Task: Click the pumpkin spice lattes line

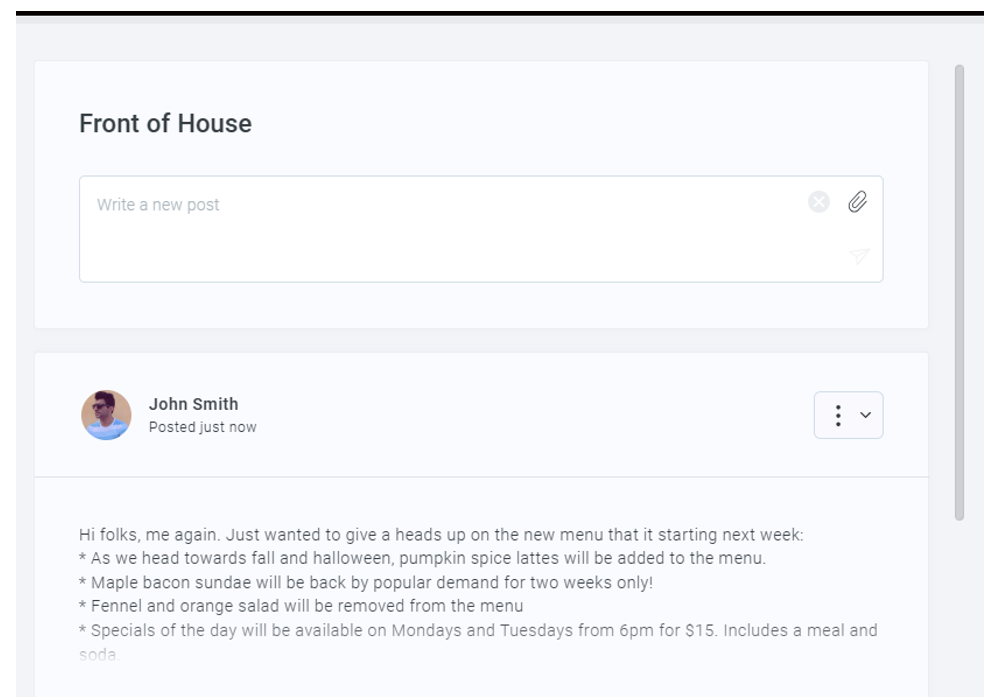Action: (x=422, y=558)
